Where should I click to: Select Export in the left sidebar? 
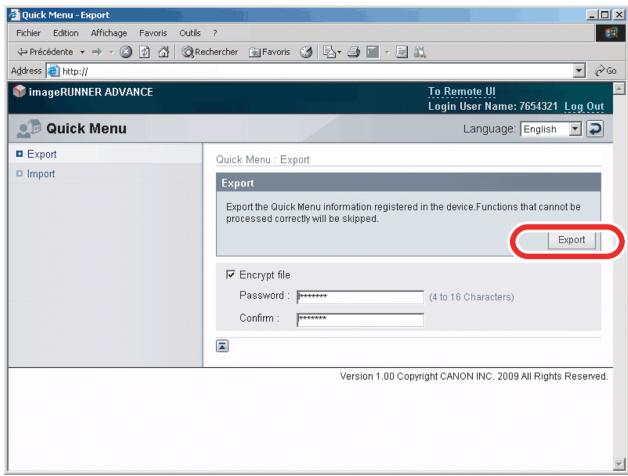click(42, 154)
